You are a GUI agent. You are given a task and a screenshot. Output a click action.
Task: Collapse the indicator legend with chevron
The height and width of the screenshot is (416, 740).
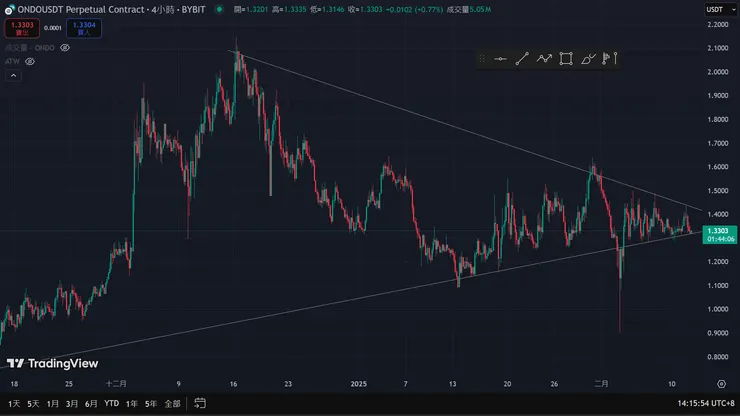(13, 76)
